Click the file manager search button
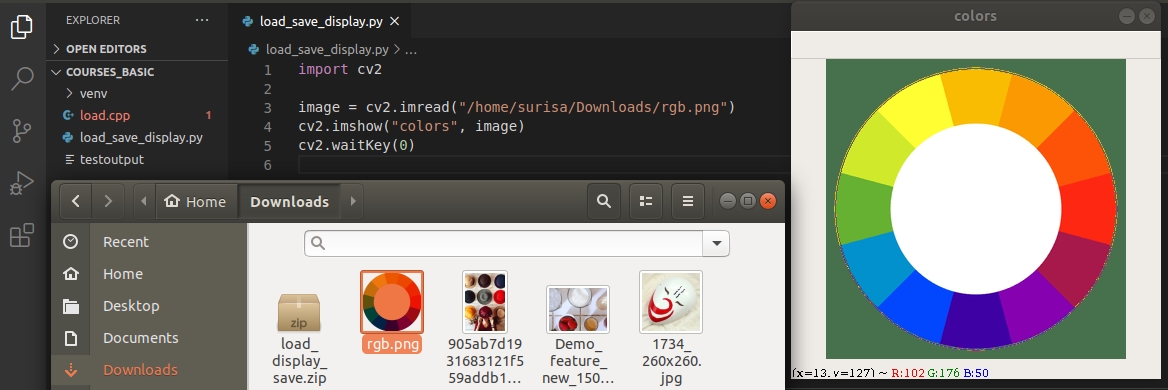This screenshot has height=390, width=1168. [604, 201]
